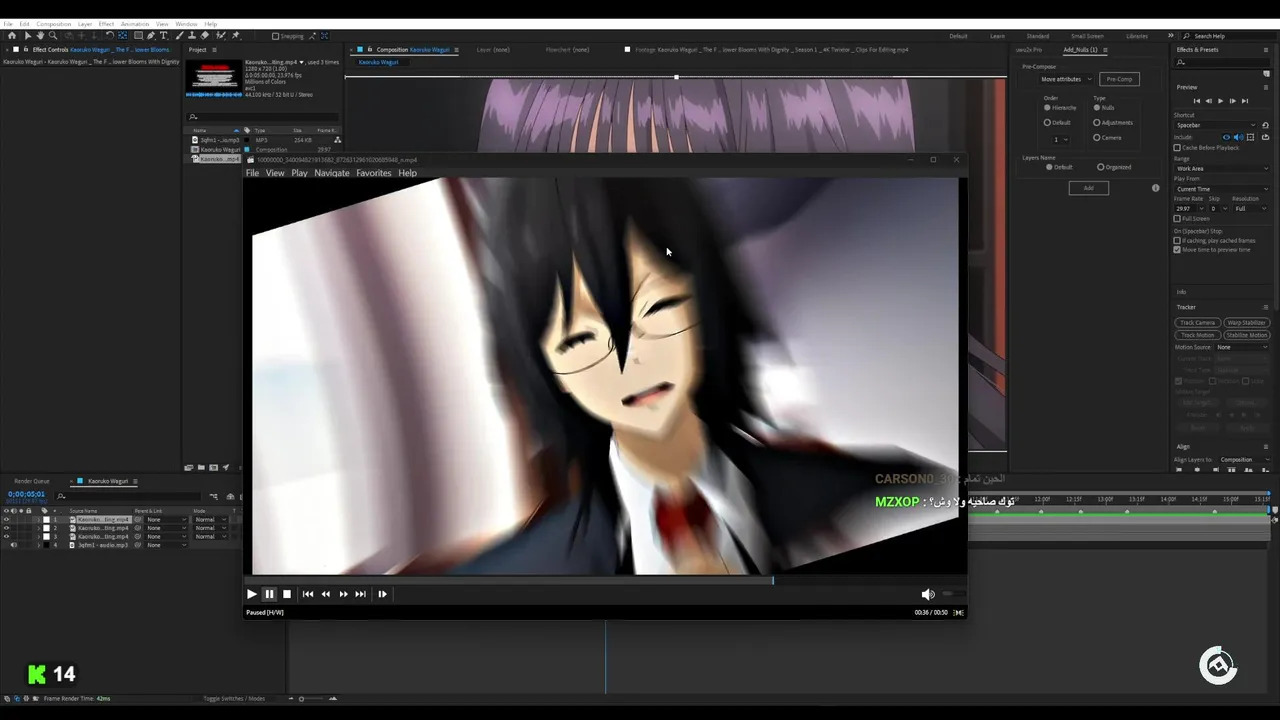Open the Spacebar shortcut dropdown
The height and width of the screenshot is (720, 1280).
pos(1215,125)
